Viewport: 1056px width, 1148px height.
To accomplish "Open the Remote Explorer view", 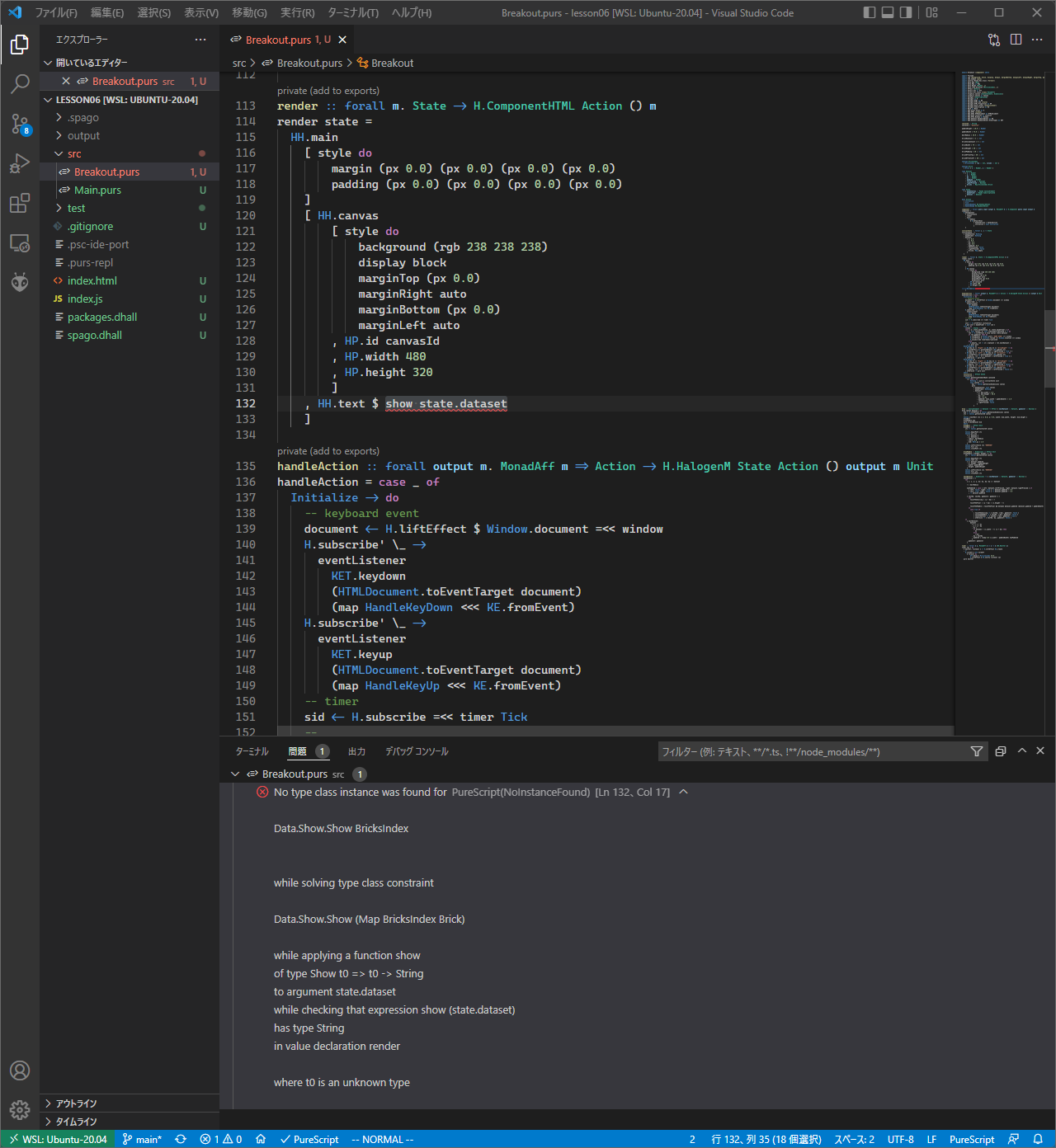I will (20, 243).
